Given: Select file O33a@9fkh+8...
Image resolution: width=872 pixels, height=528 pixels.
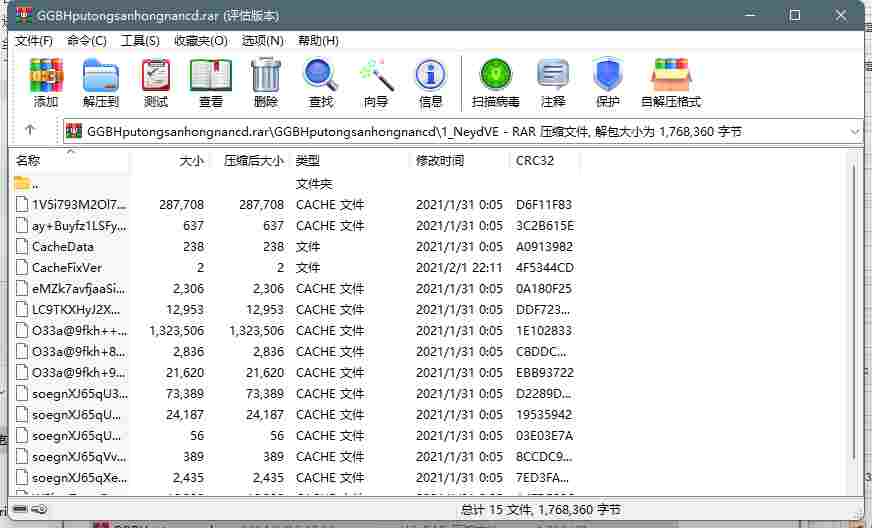Looking at the screenshot, I should point(78,352).
